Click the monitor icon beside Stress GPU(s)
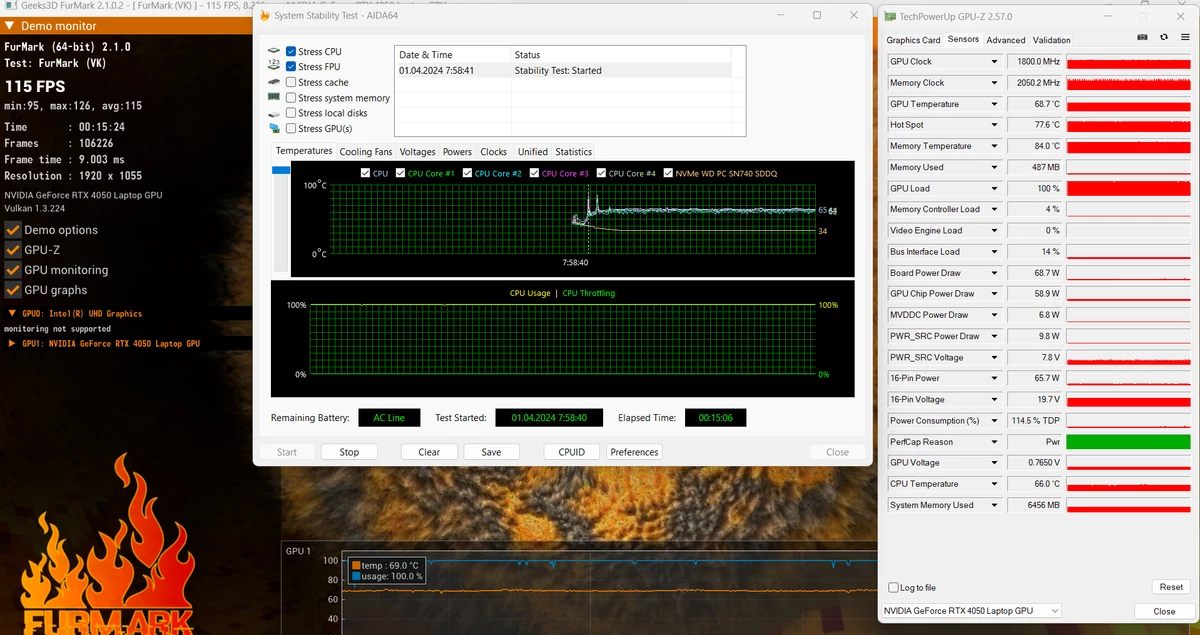This screenshot has height=635, width=1200. 274,128
